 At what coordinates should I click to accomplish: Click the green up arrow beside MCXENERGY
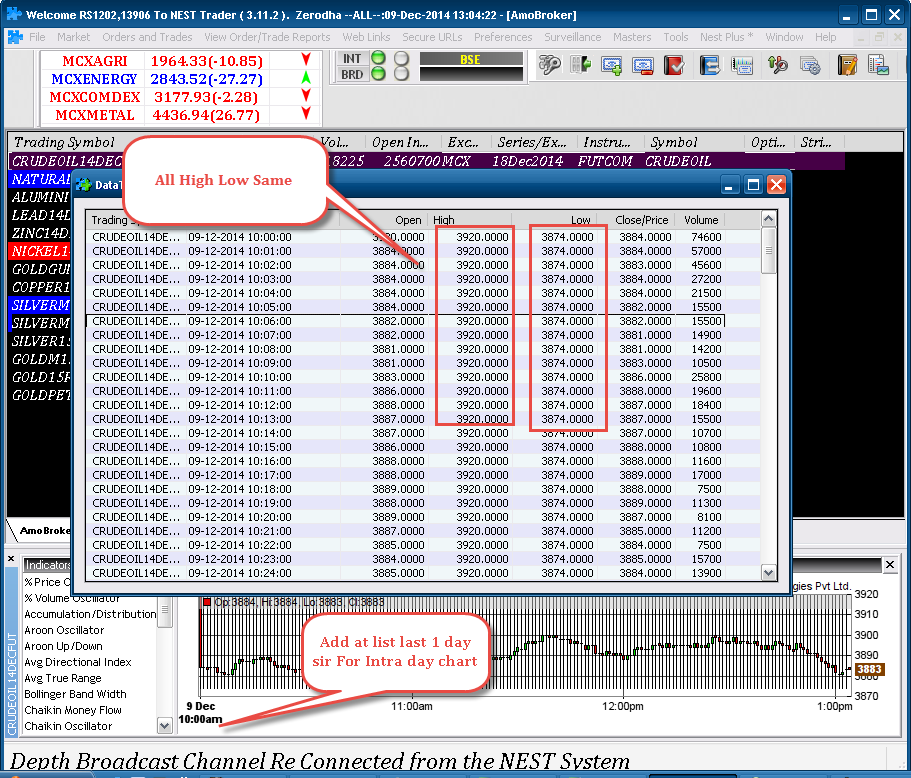tap(306, 77)
